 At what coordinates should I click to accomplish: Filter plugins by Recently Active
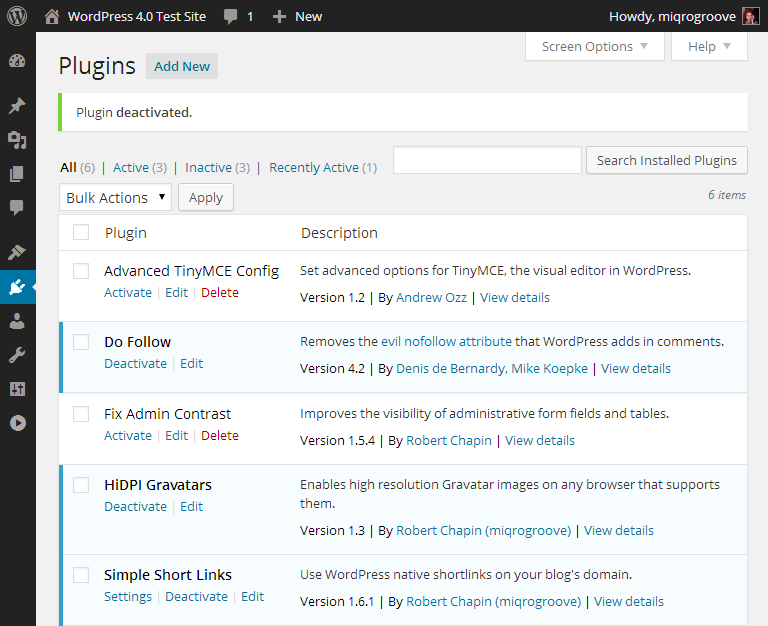pyautogui.click(x=323, y=168)
